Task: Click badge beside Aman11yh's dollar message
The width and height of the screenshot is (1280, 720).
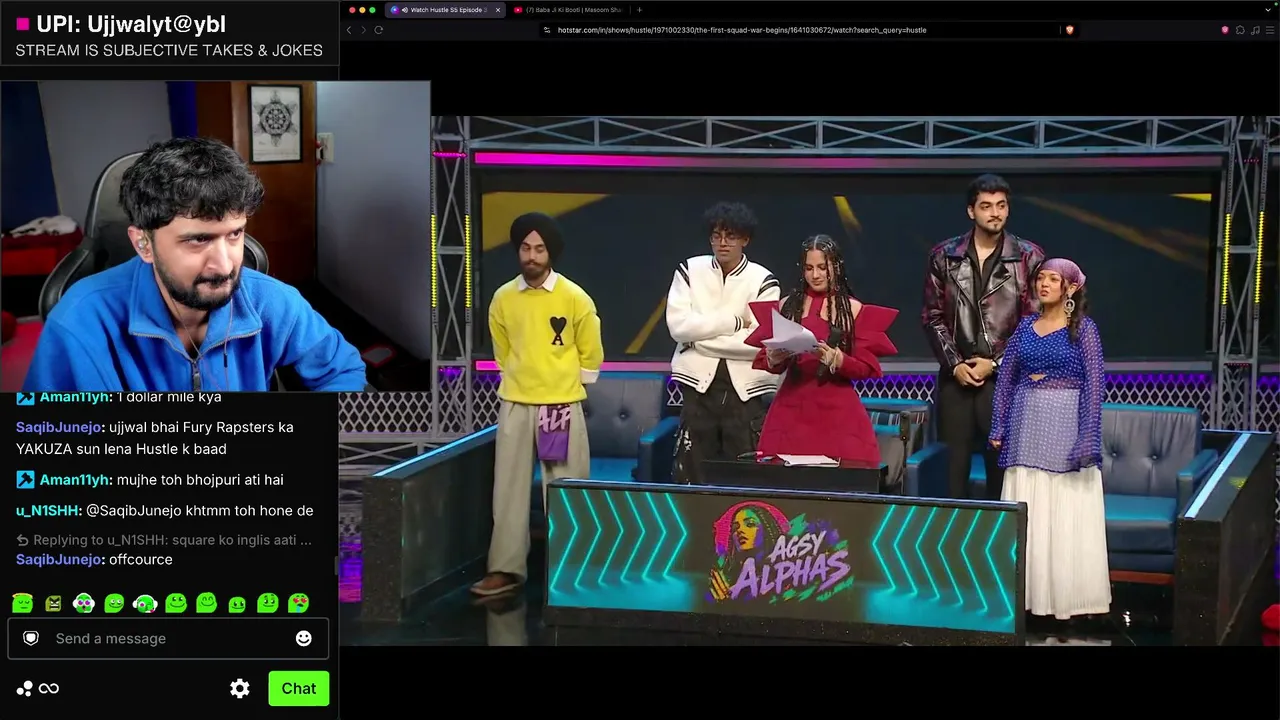Action: [25, 398]
